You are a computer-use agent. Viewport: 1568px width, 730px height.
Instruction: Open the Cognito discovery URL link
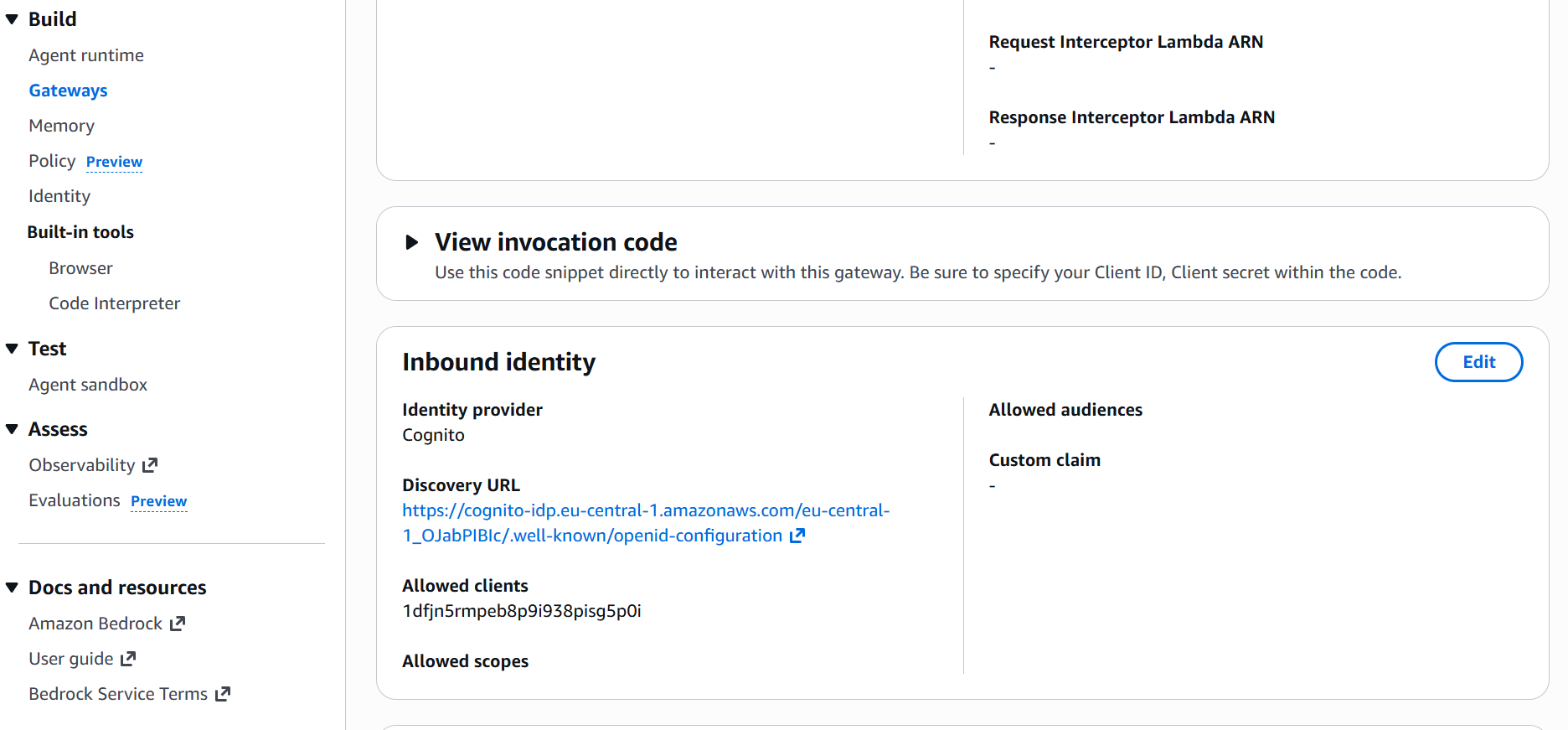pyautogui.click(x=645, y=510)
